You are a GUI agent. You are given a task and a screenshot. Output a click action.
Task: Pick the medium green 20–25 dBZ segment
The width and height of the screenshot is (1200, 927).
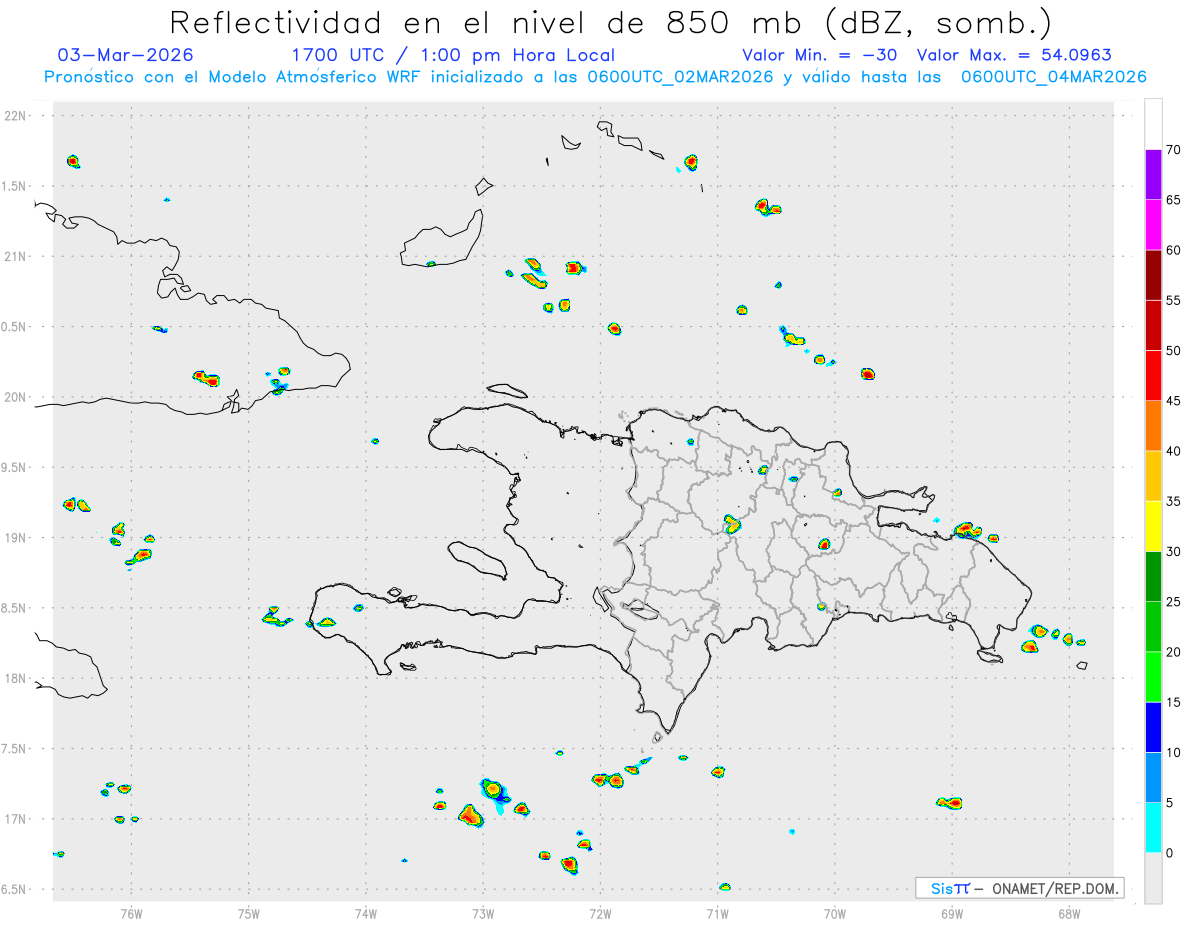[1153, 627]
